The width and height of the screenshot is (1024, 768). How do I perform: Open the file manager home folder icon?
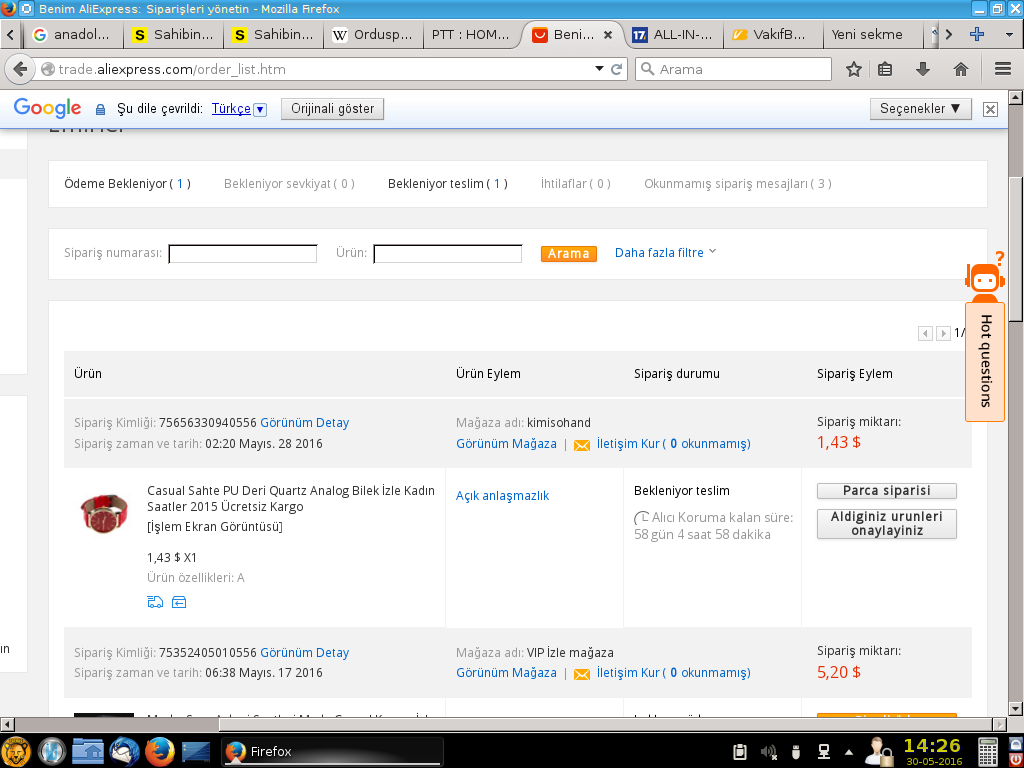pos(88,752)
